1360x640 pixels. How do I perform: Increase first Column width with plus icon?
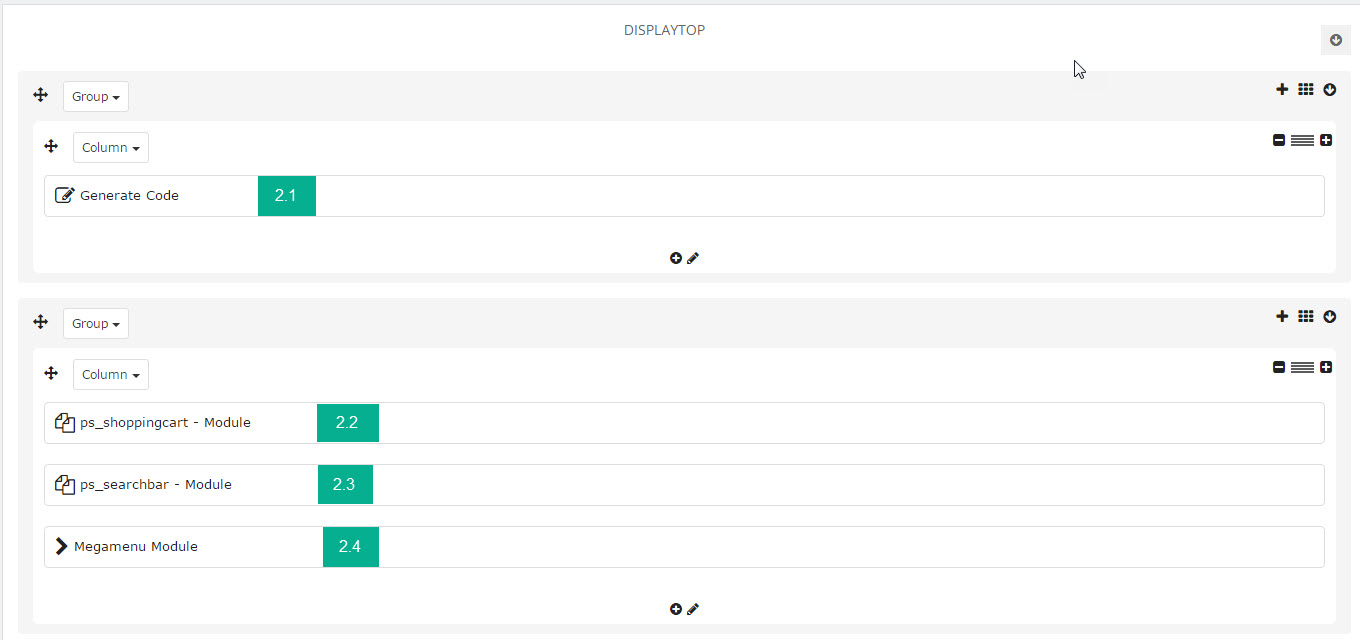(1326, 140)
